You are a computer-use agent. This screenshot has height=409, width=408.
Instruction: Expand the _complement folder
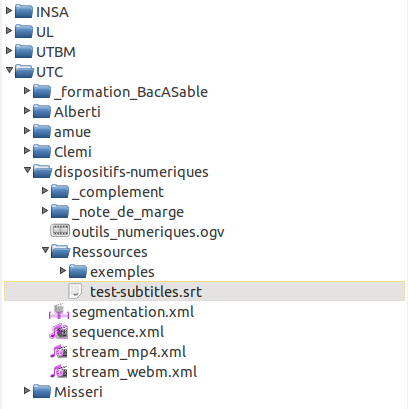[45, 190]
